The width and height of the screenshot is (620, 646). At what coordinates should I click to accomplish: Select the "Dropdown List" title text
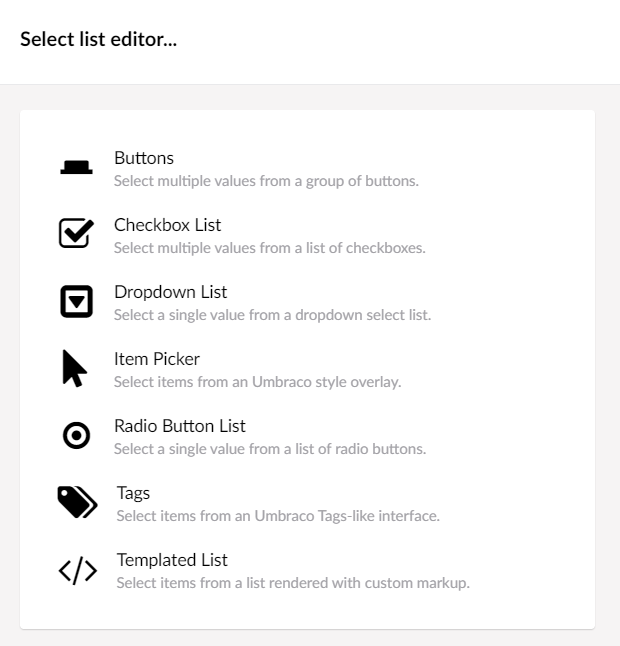point(170,292)
